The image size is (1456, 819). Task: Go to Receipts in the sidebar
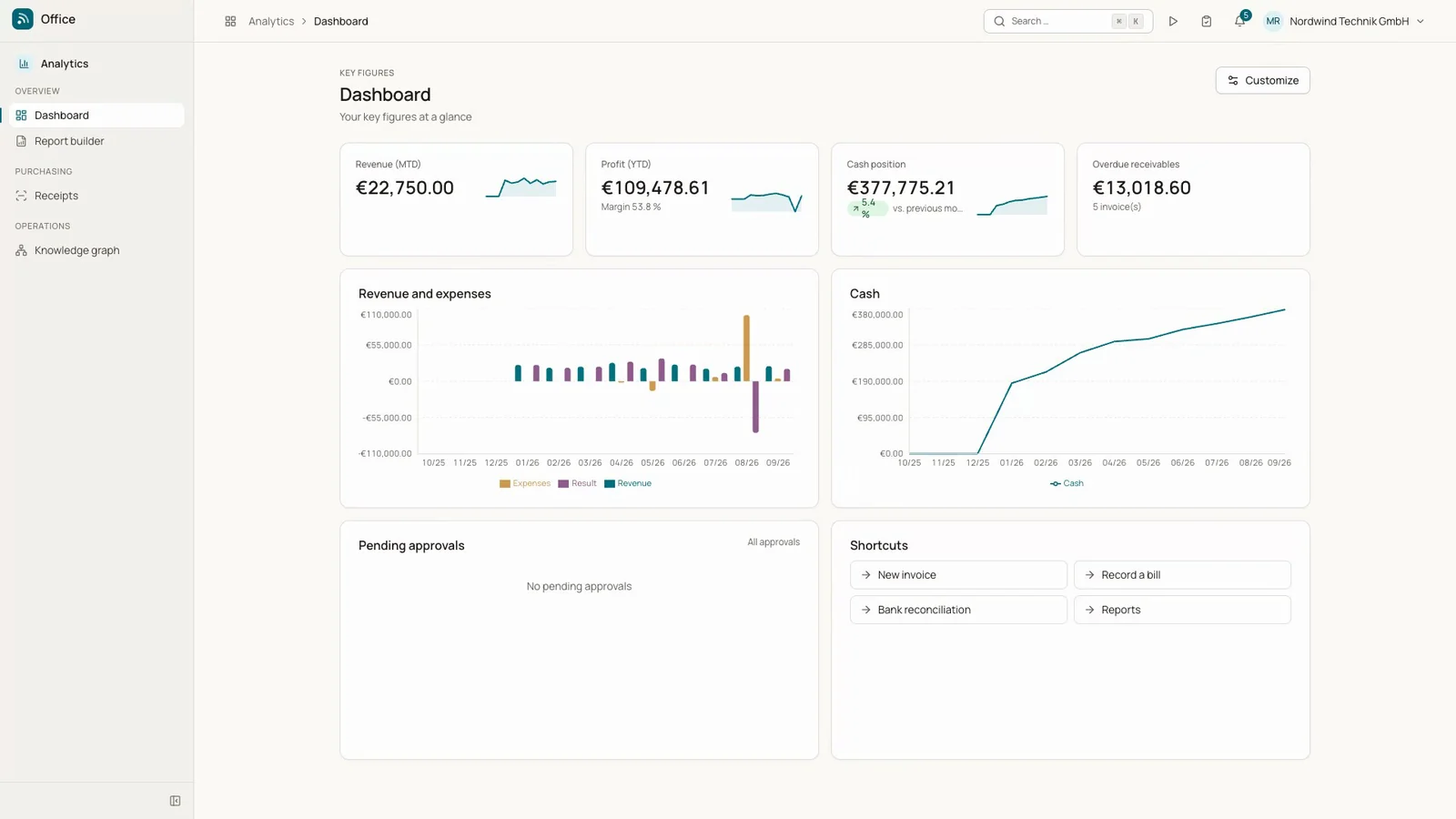click(x=96, y=196)
